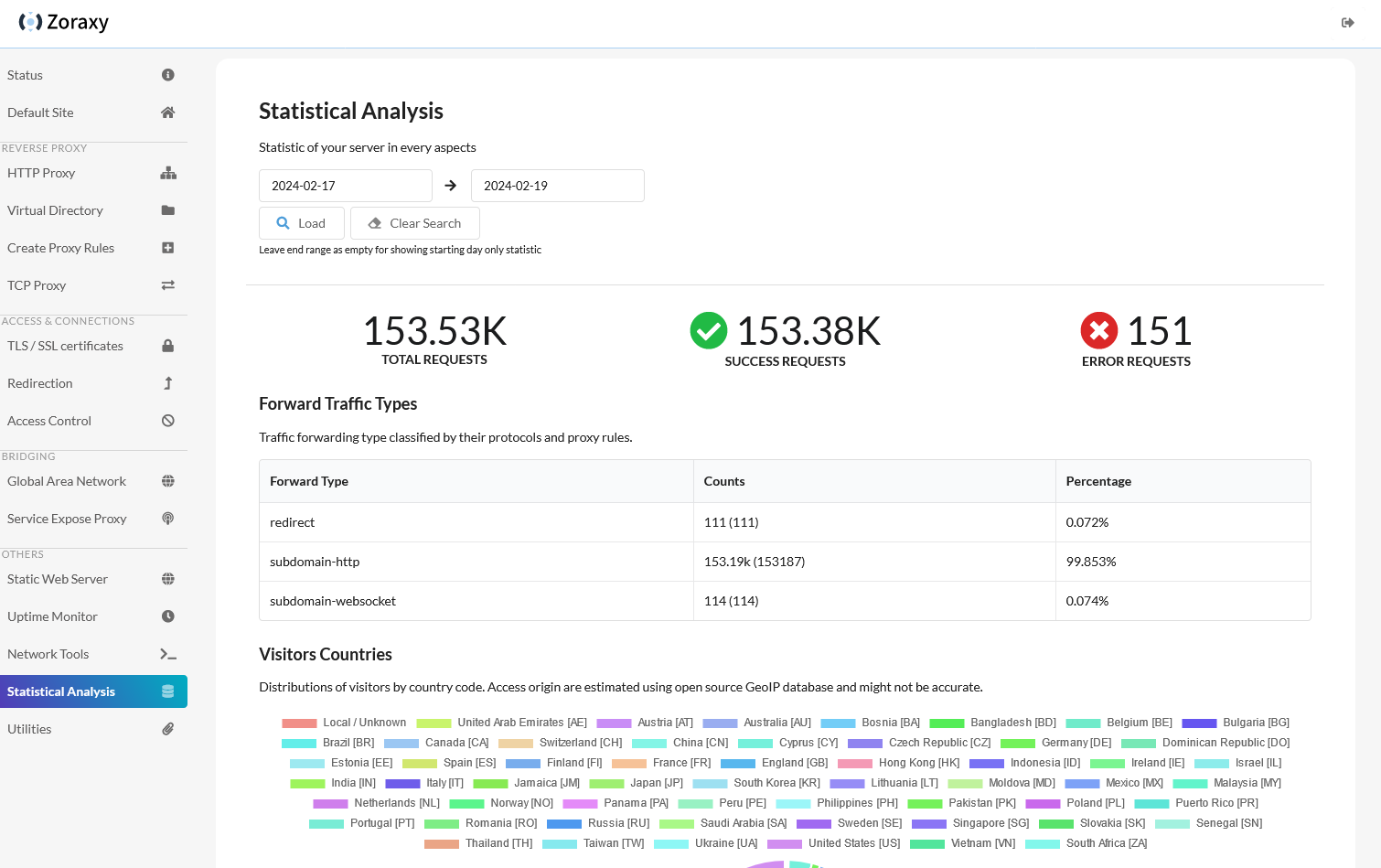Viewport: 1381px width, 868px height.
Task: Click the logout icon in the top bar
Action: tap(1347, 22)
